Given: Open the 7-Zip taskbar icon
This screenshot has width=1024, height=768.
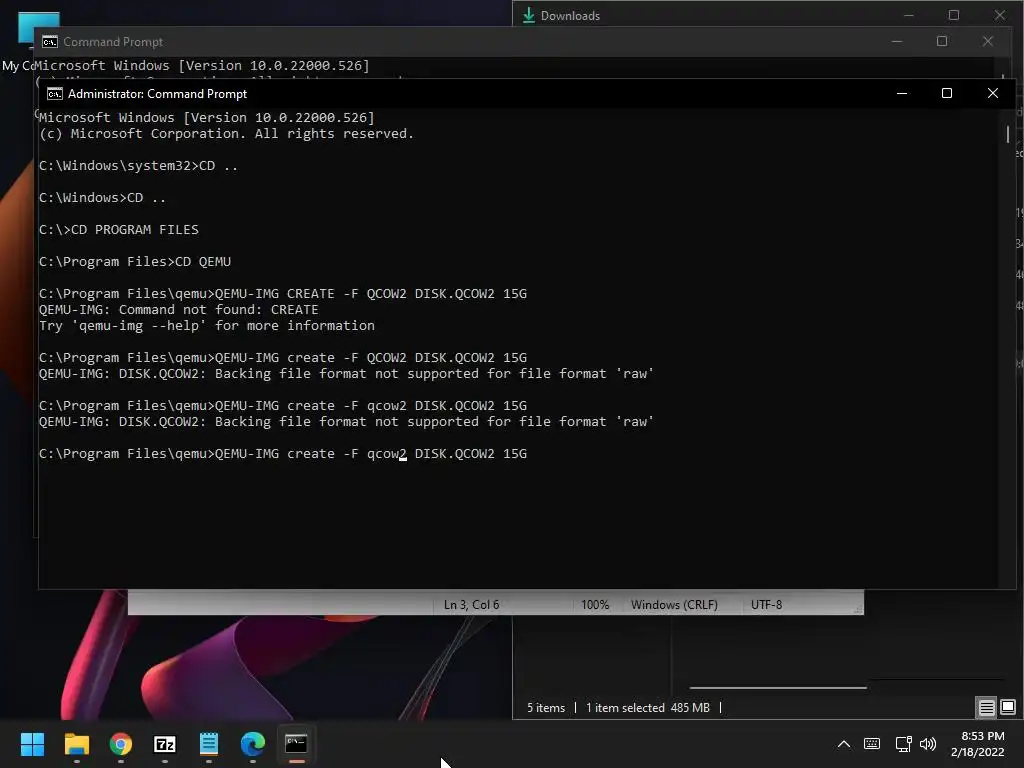Looking at the screenshot, I should point(165,744).
